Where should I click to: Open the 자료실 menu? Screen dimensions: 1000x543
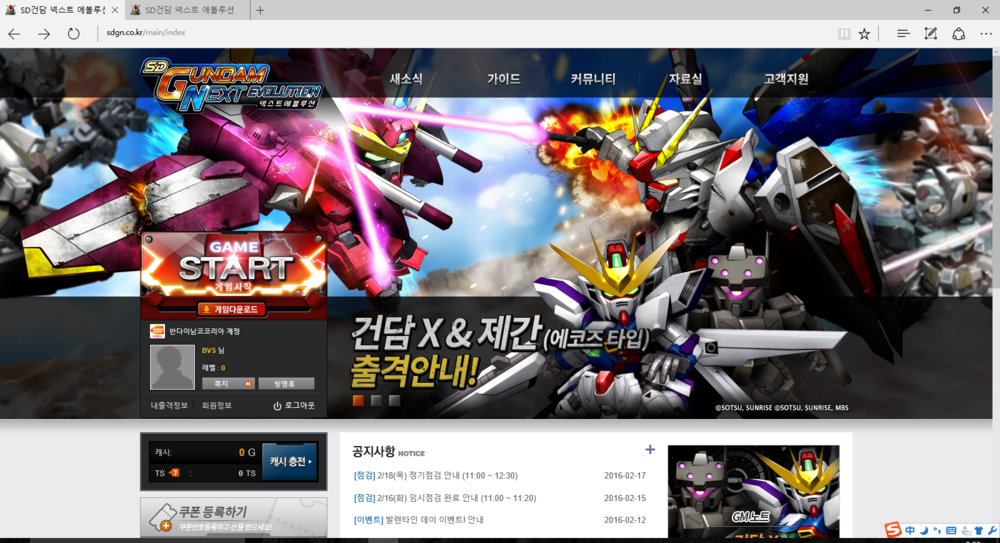click(684, 79)
